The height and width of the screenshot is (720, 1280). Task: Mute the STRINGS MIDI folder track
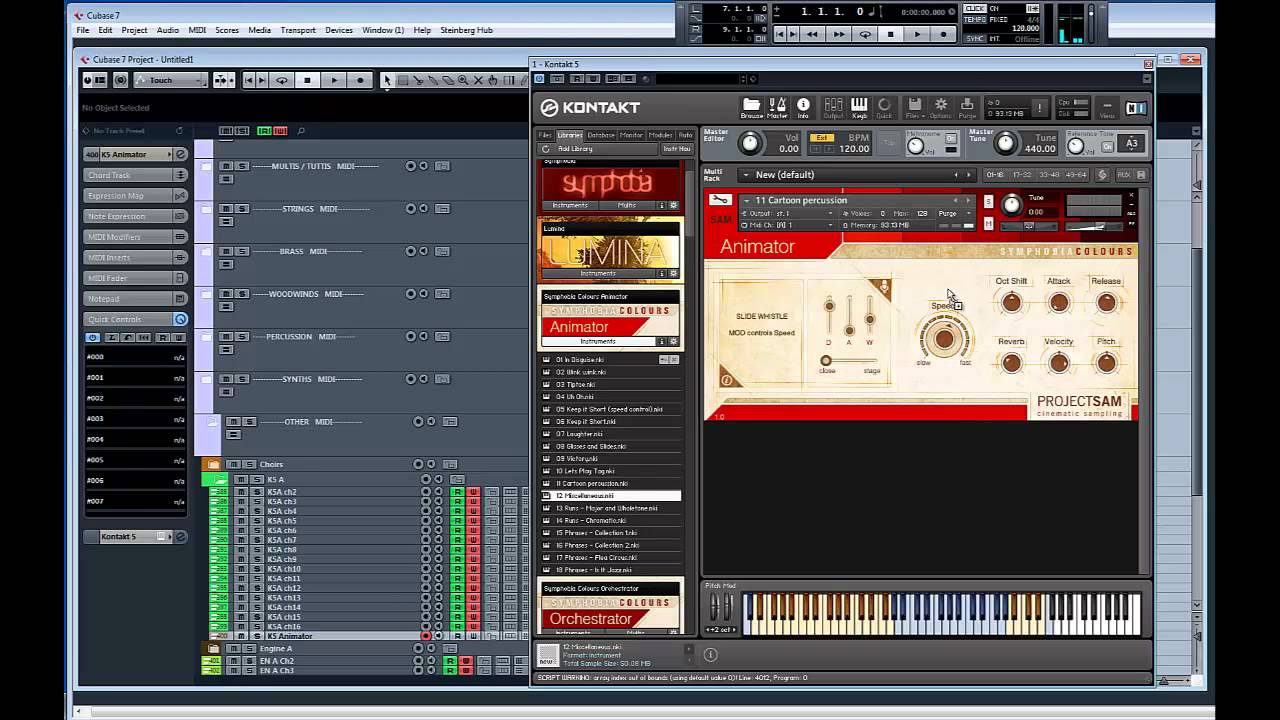[x=226, y=209]
